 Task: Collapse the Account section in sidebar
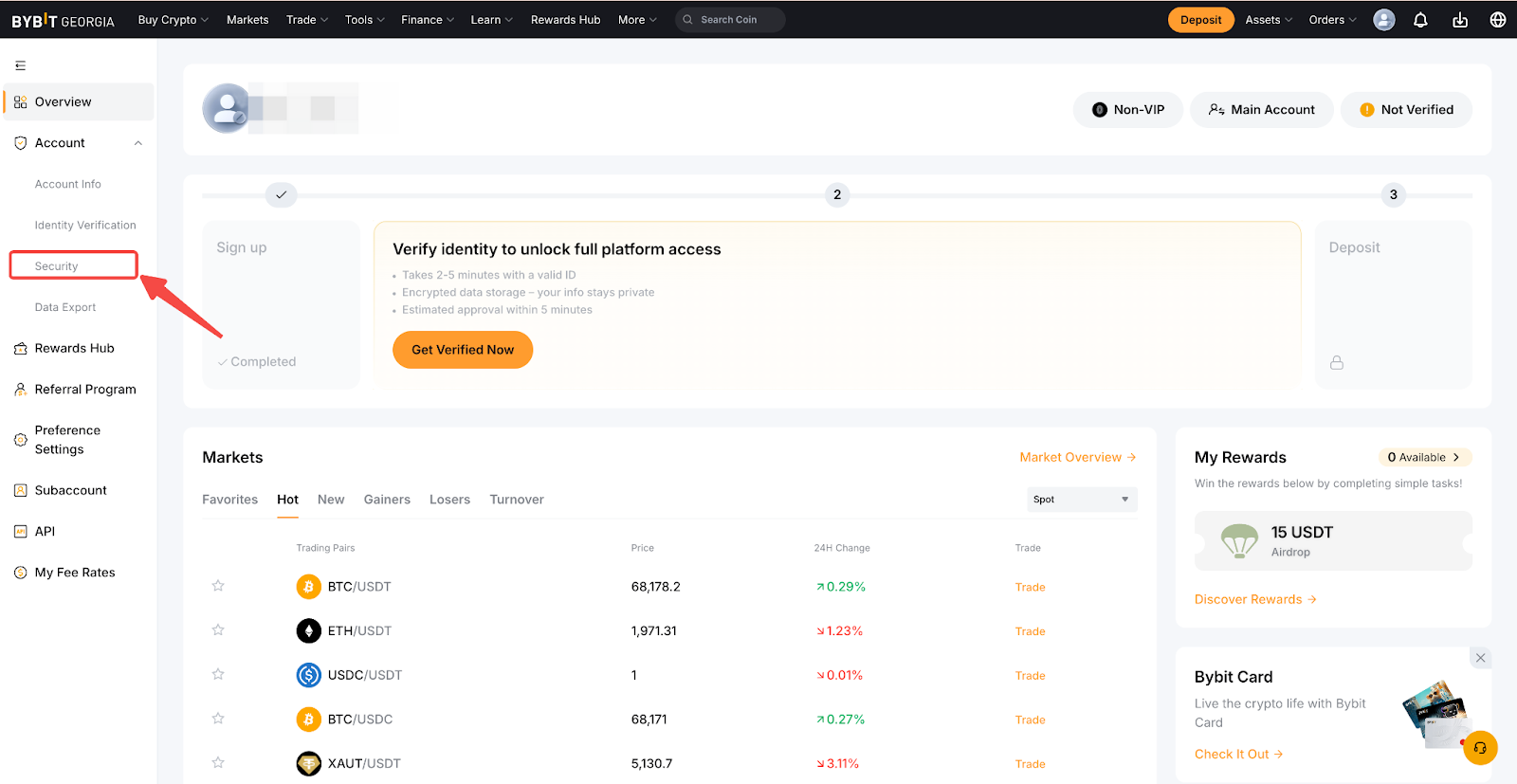click(x=138, y=143)
